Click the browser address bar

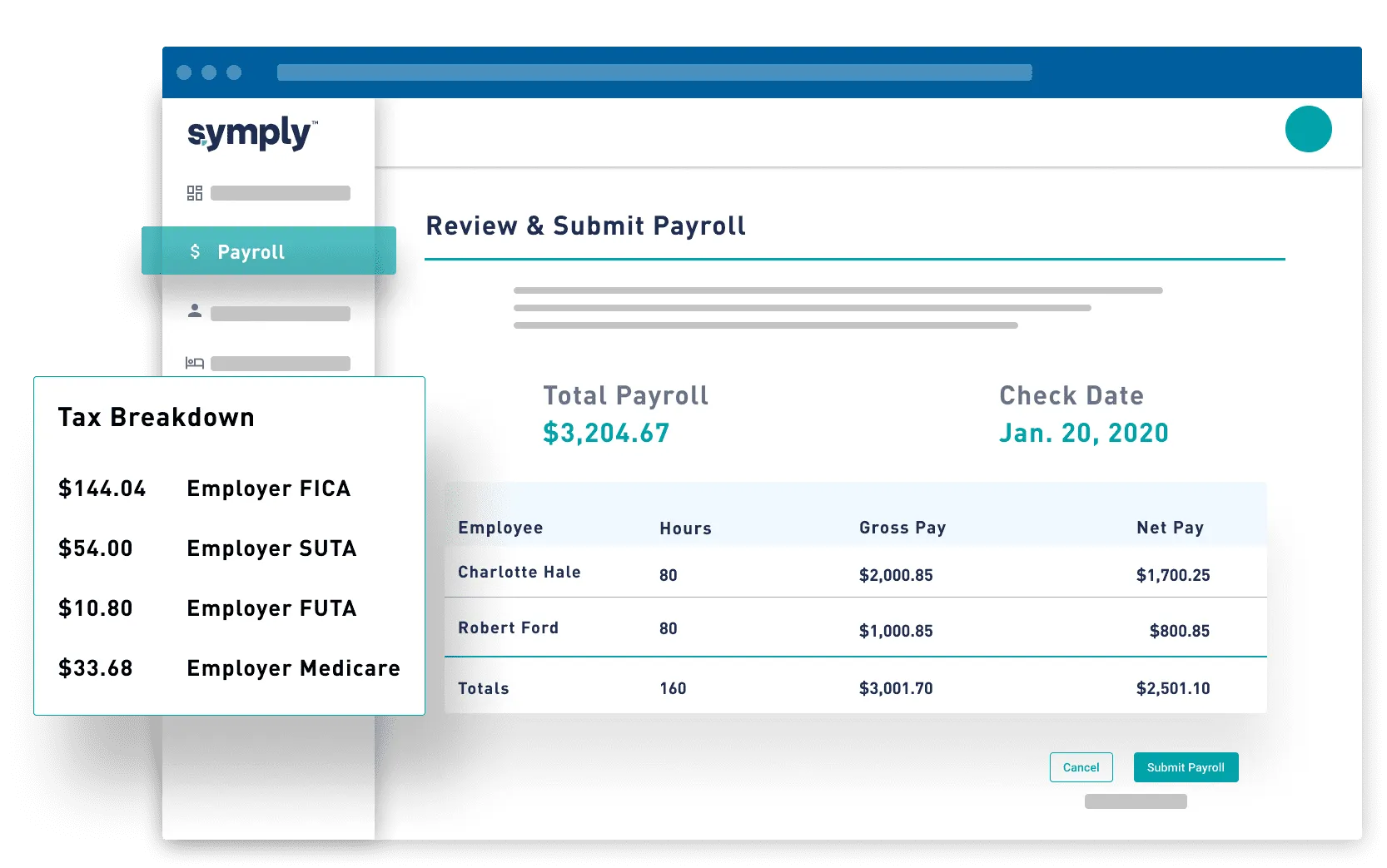pos(654,72)
